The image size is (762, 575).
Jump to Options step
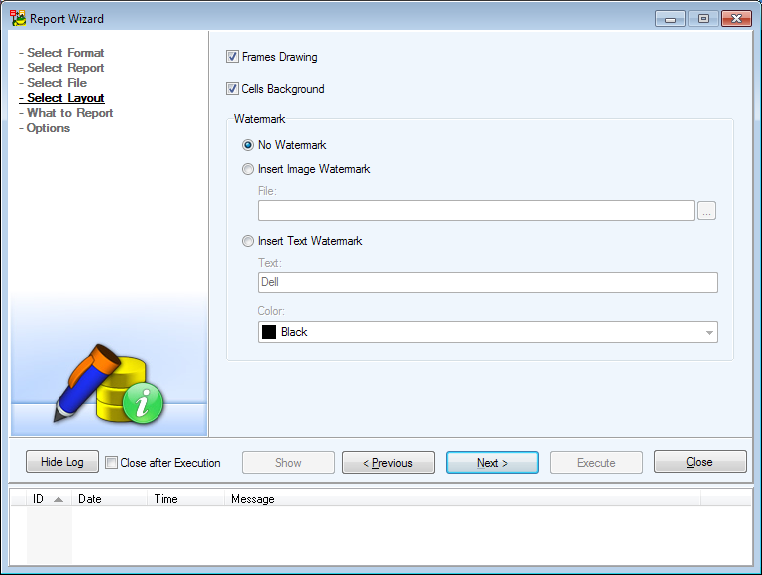point(44,128)
